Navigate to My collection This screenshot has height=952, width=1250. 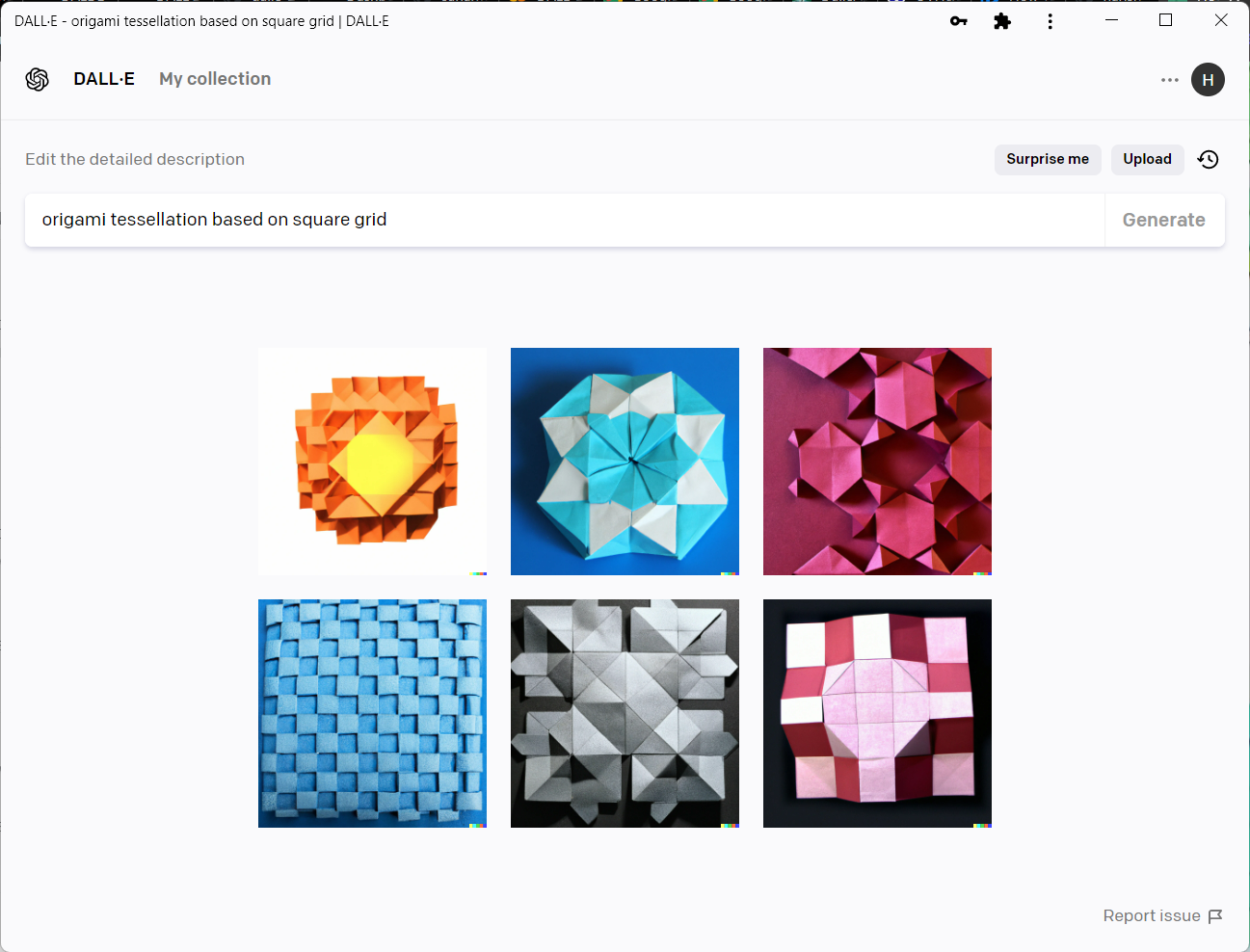pos(214,79)
